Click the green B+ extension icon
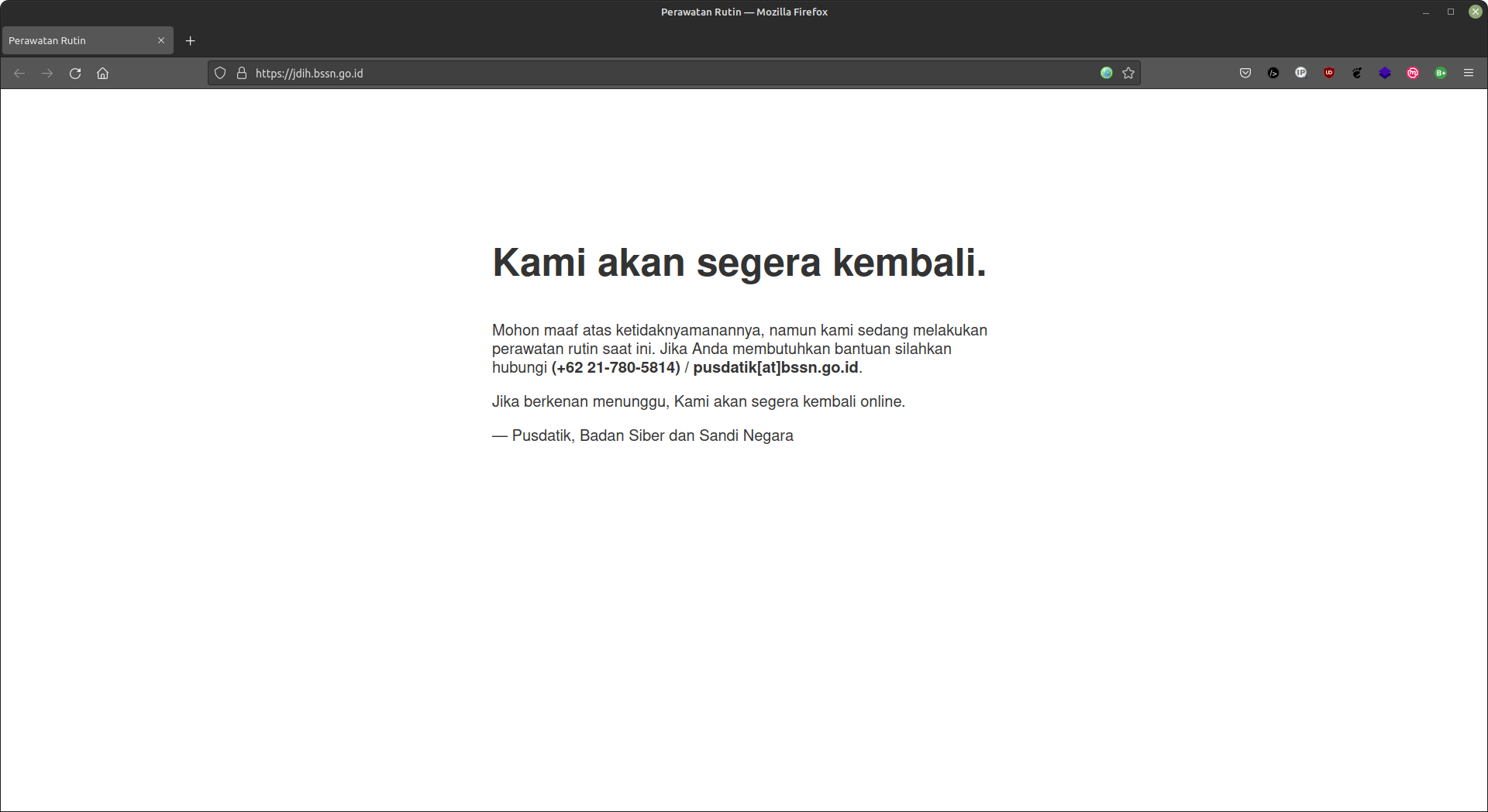This screenshot has height=812, width=1488. 1441,73
